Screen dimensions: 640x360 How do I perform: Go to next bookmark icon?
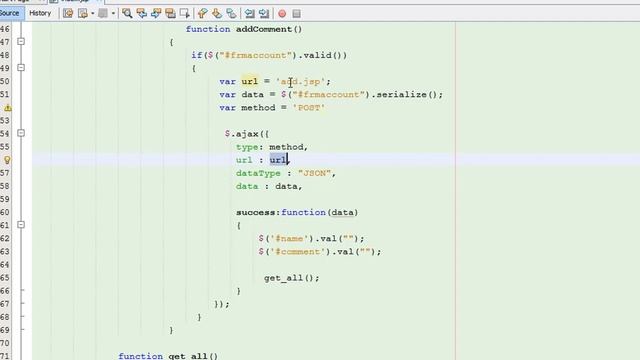point(217,13)
